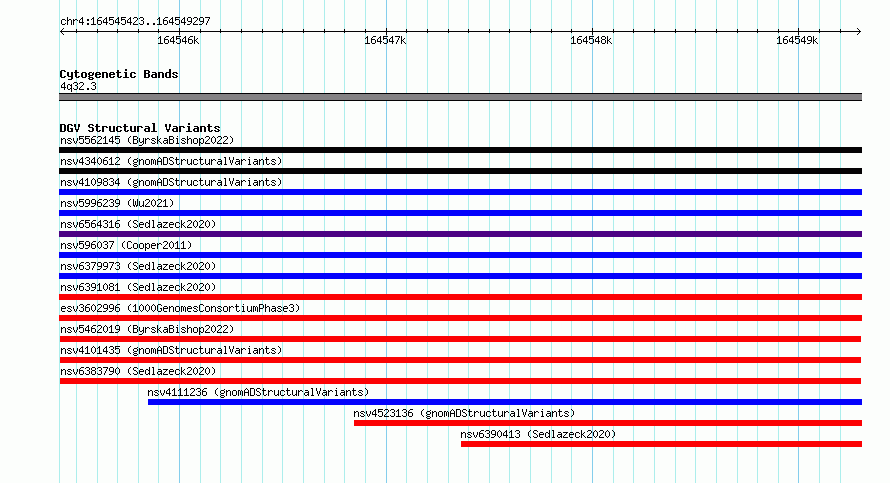Open the nsv596037 (Cooper2011) variant label
Screen dimensions: 890x483
point(126,245)
